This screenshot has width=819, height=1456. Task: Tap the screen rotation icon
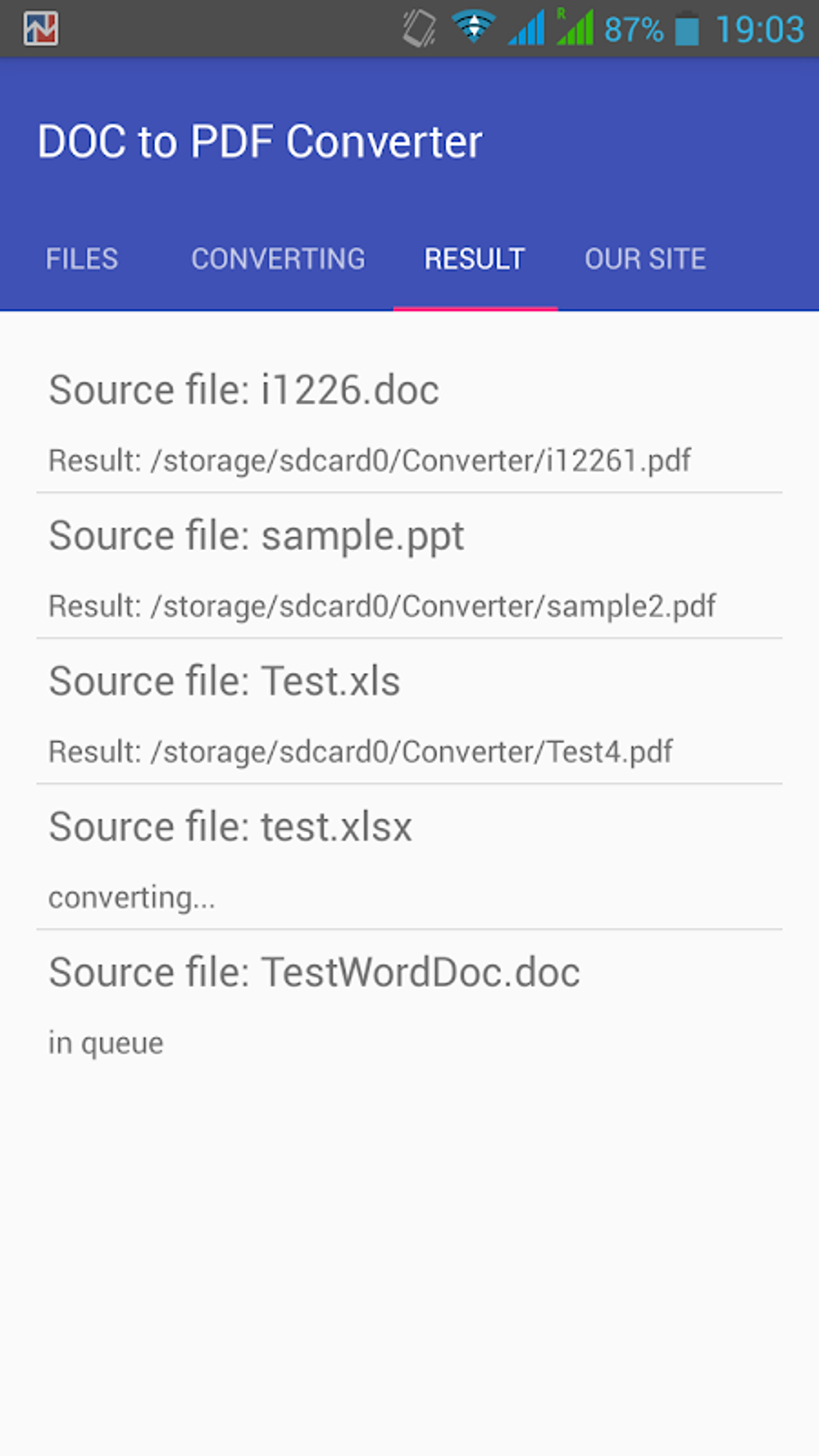click(418, 29)
